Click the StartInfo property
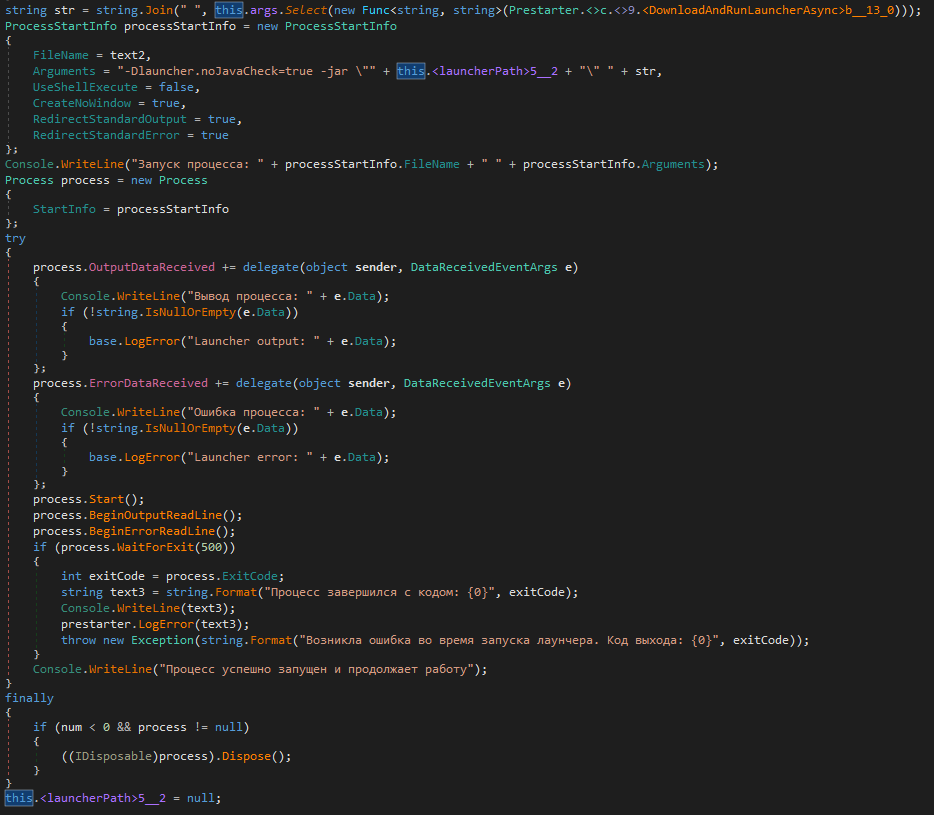Viewport: 934px width, 815px height. pos(64,209)
